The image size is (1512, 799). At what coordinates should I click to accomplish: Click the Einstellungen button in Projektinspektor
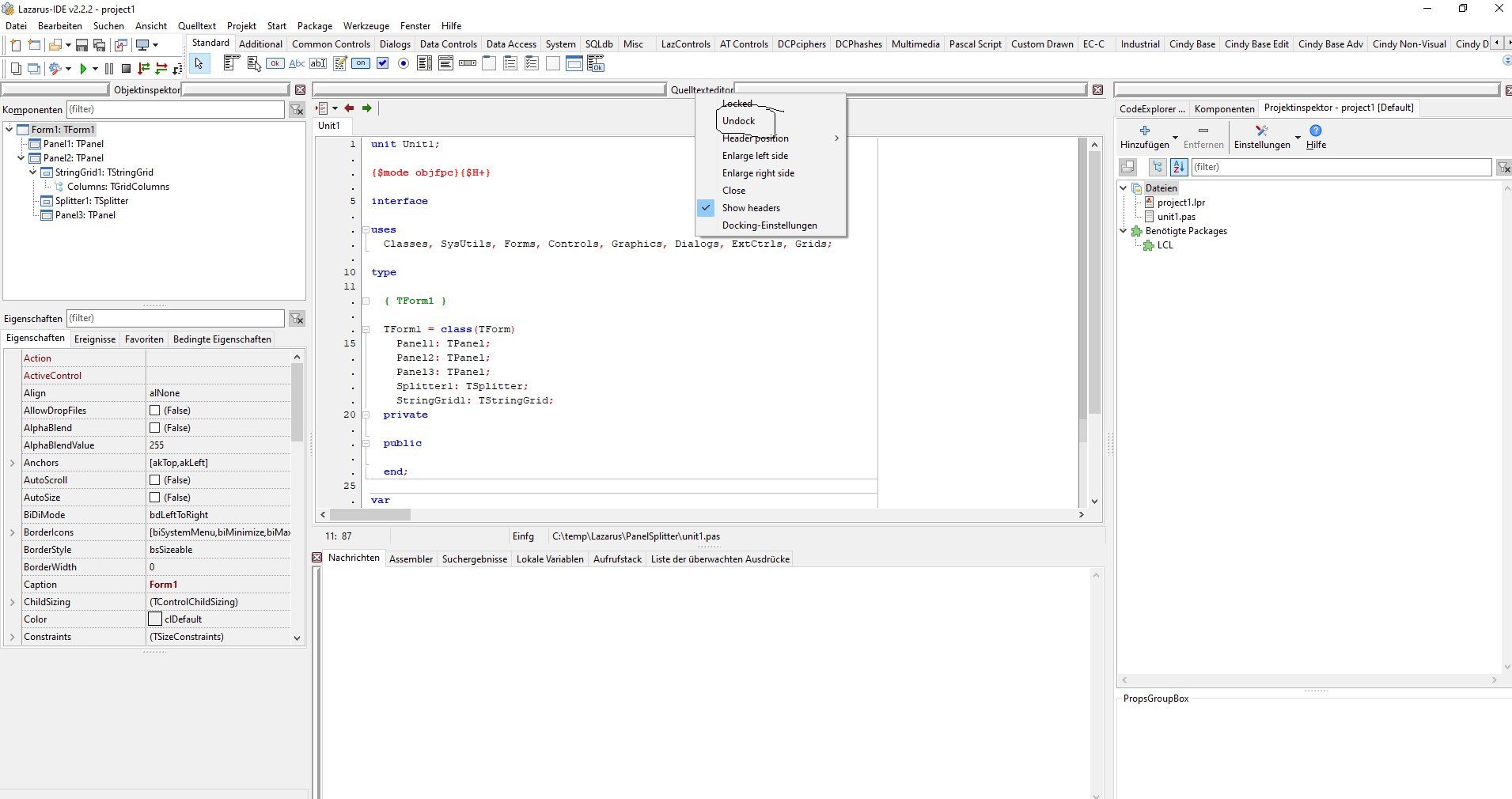click(1261, 137)
